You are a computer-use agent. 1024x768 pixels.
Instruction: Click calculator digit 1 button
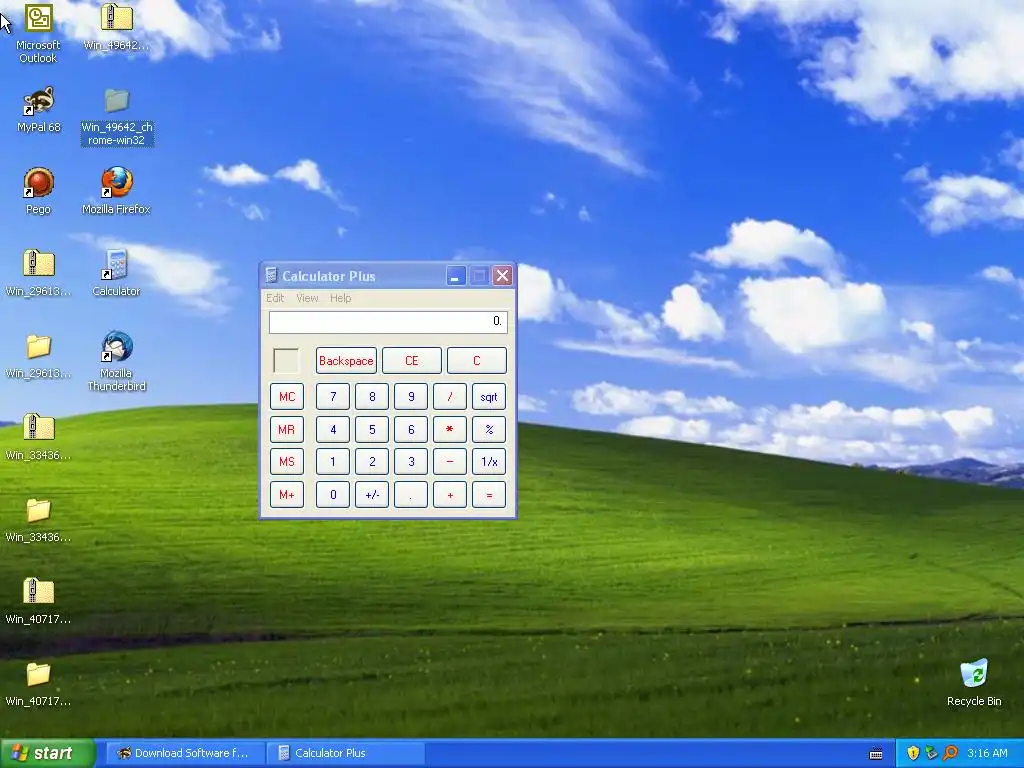(333, 462)
